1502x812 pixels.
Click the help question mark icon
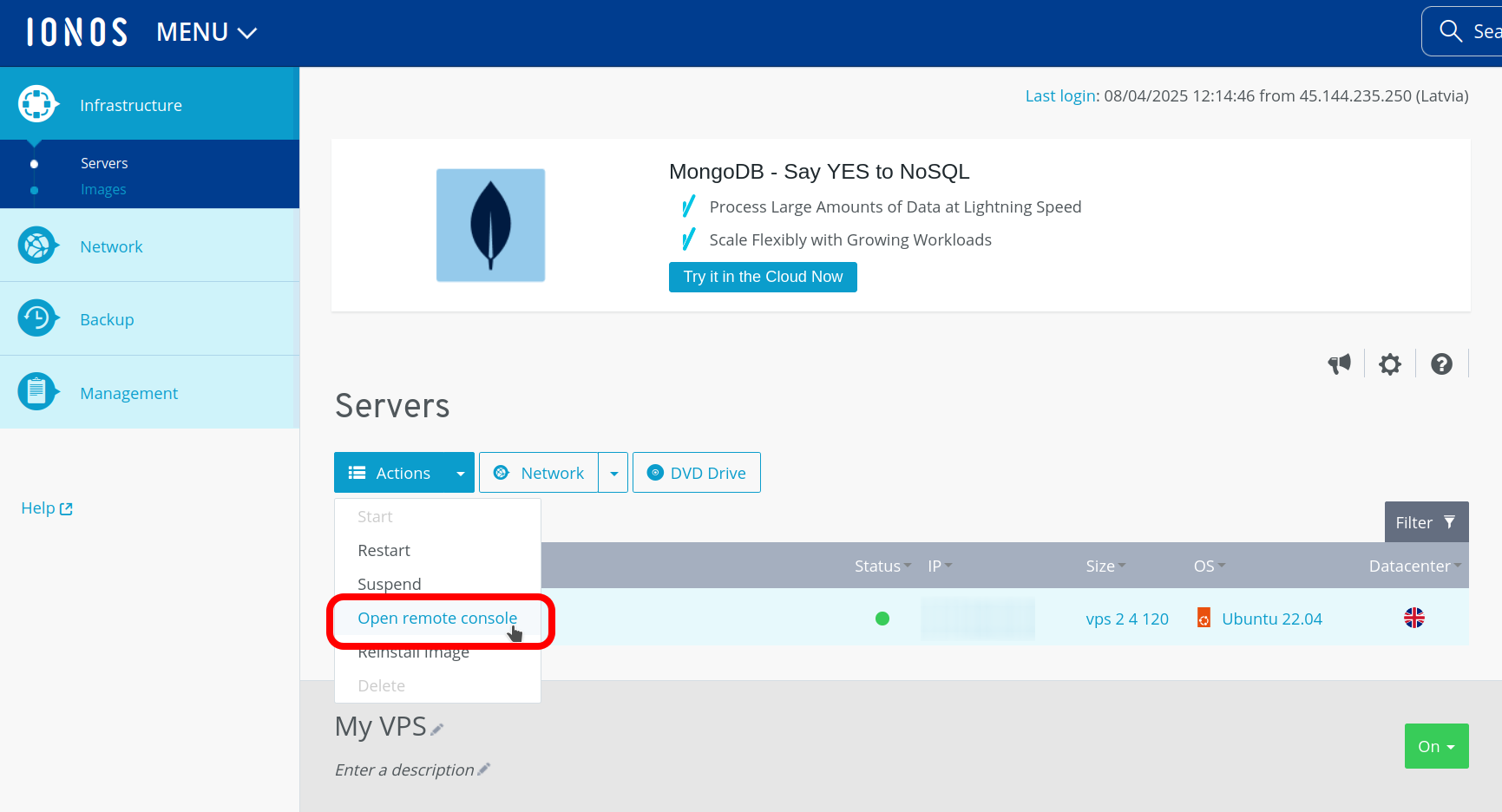(x=1441, y=364)
